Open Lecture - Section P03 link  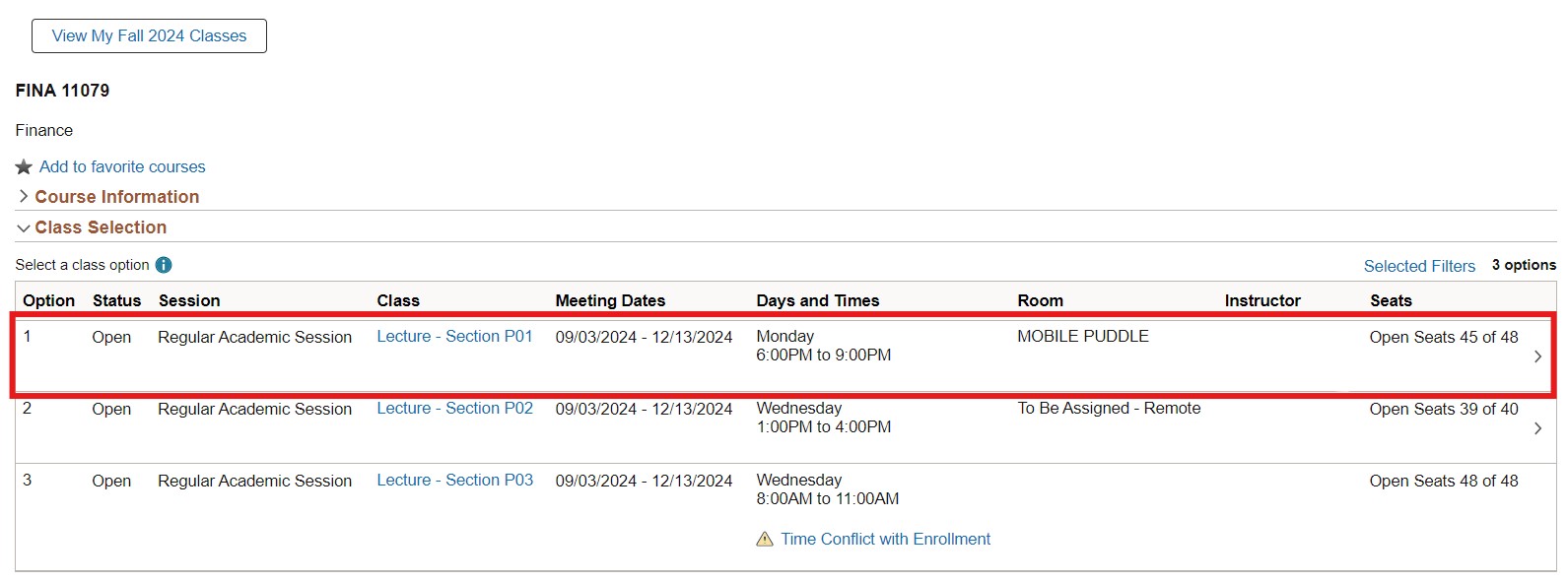tap(454, 481)
